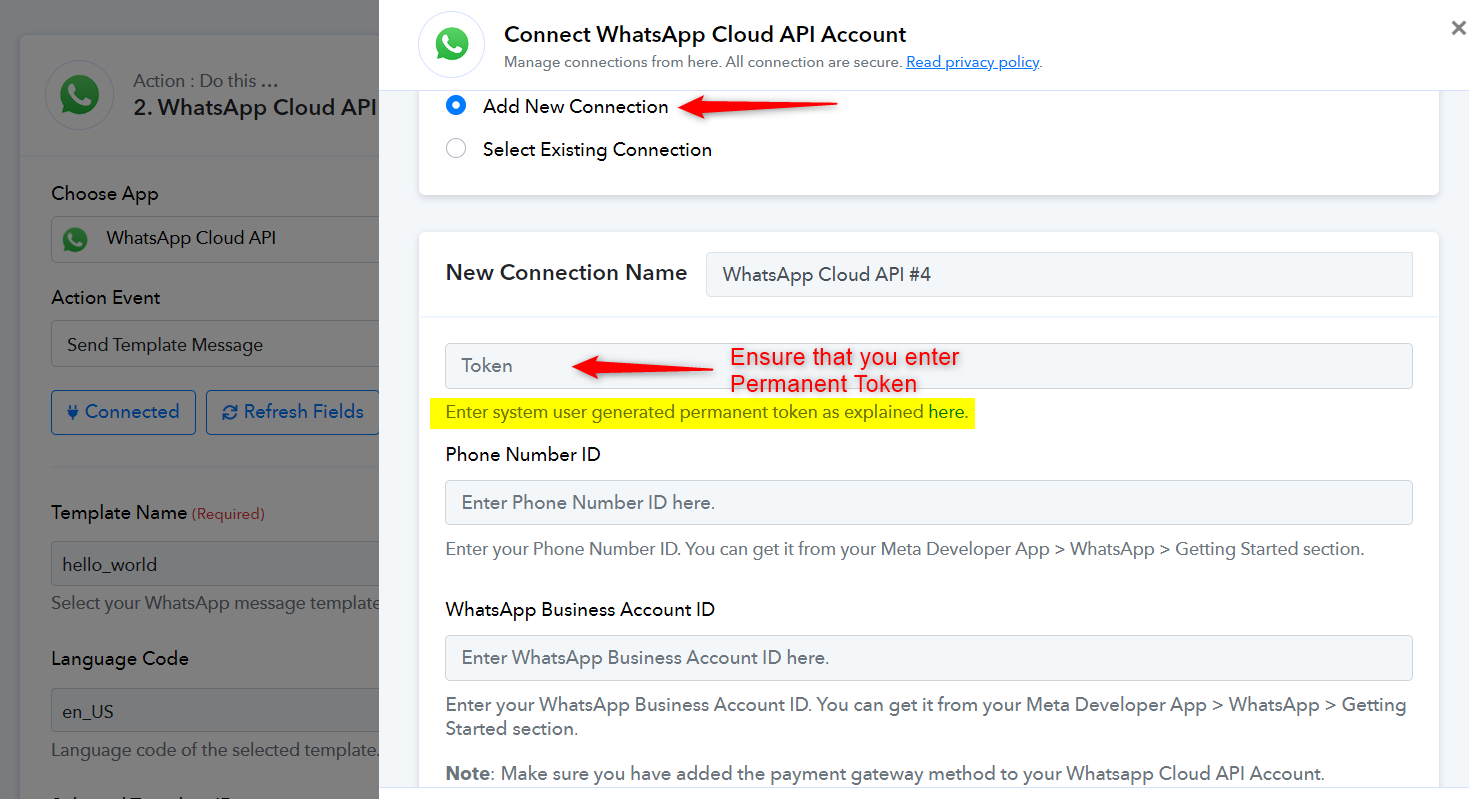Open the Choose App dropdown
The height and width of the screenshot is (799, 1469).
click(215, 239)
